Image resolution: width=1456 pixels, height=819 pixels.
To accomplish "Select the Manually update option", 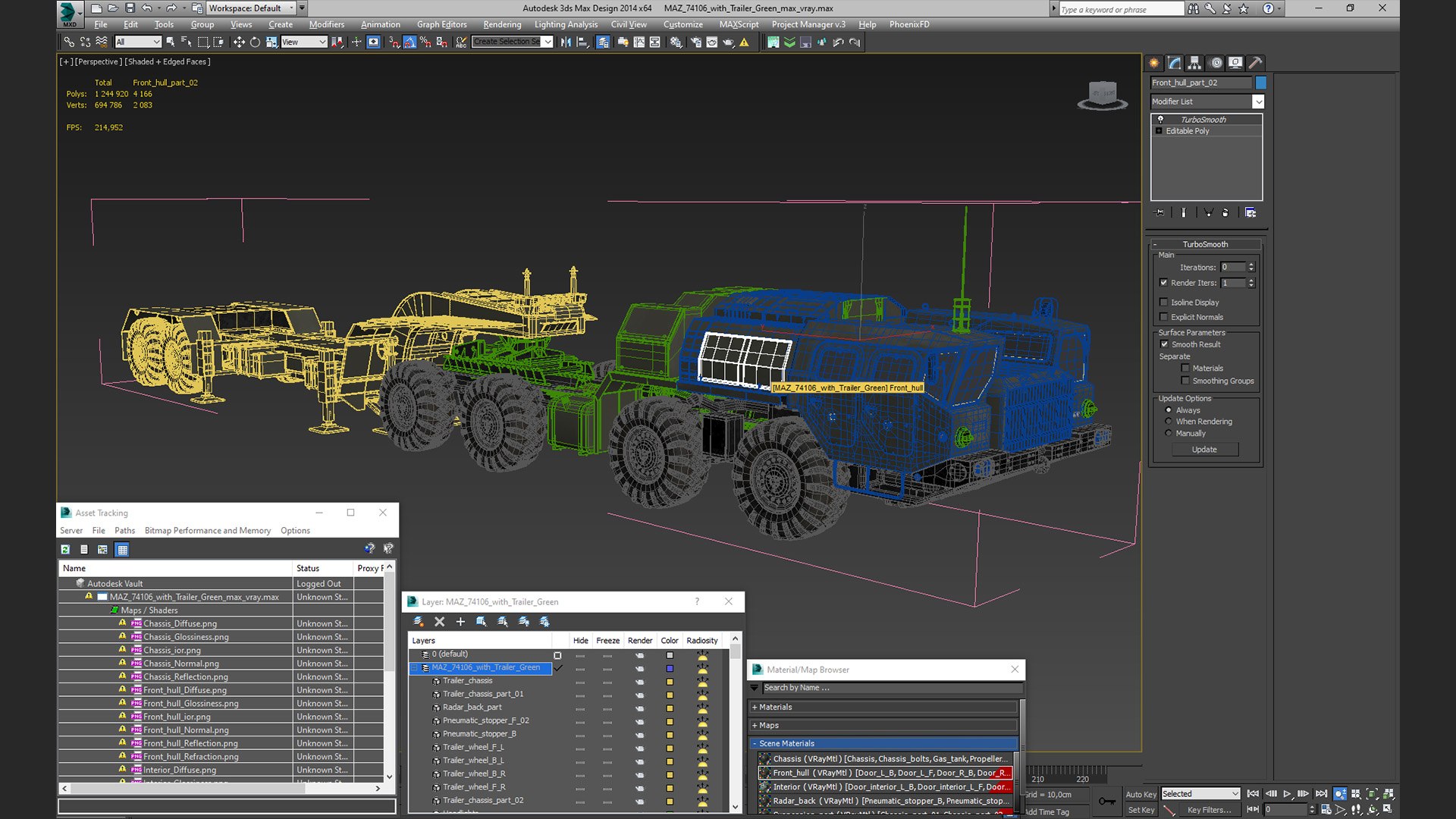I will (x=1169, y=434).
